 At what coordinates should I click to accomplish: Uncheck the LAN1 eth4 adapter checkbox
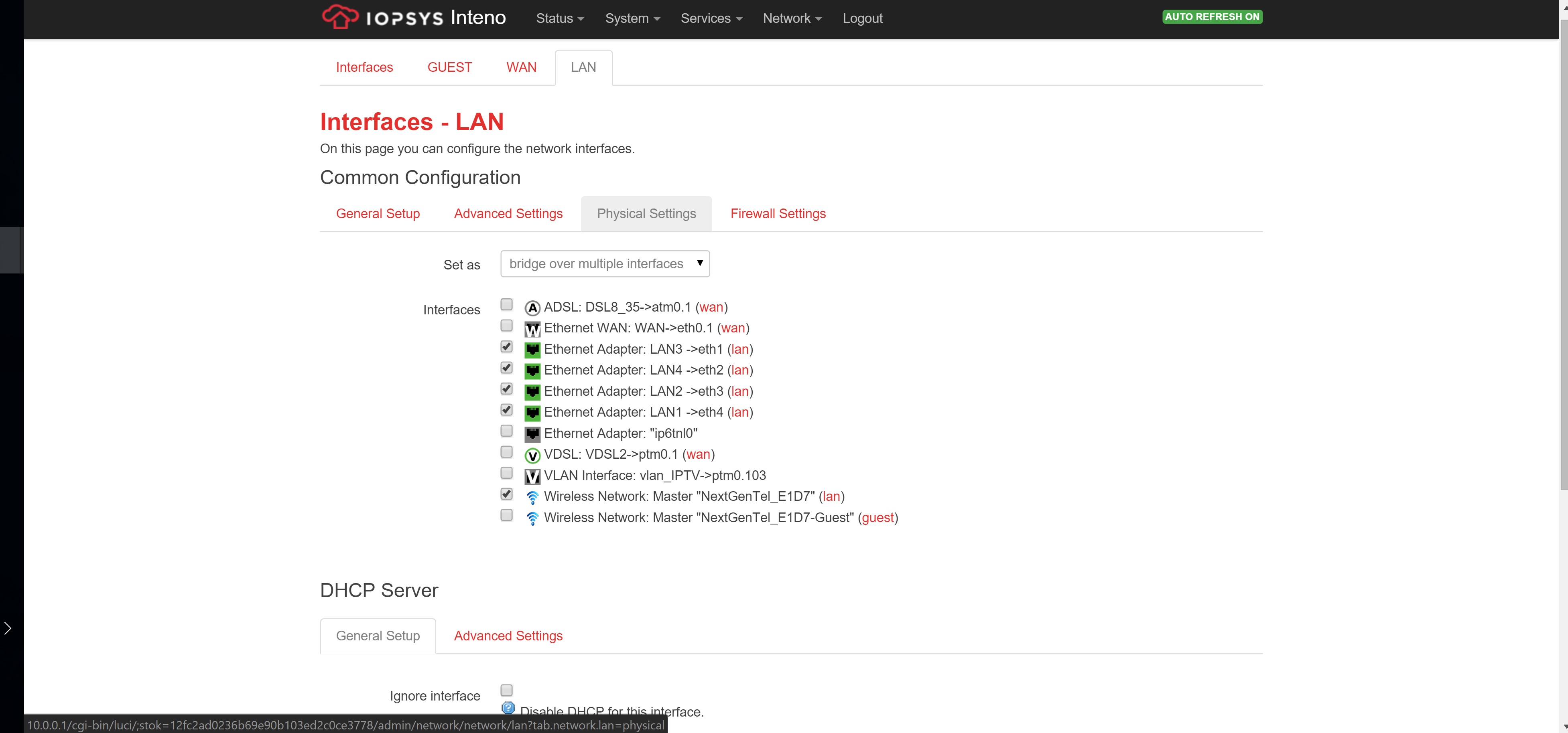pos(506,409)
